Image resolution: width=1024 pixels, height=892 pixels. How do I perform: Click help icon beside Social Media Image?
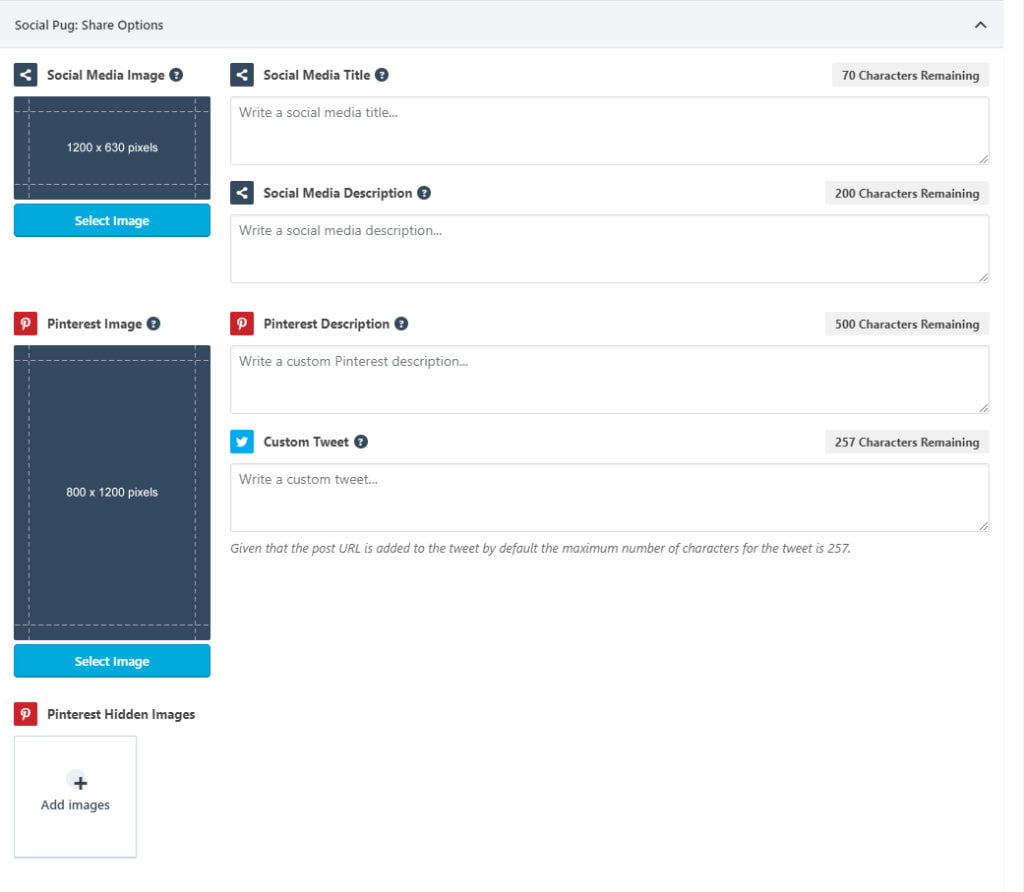(176, 75)
